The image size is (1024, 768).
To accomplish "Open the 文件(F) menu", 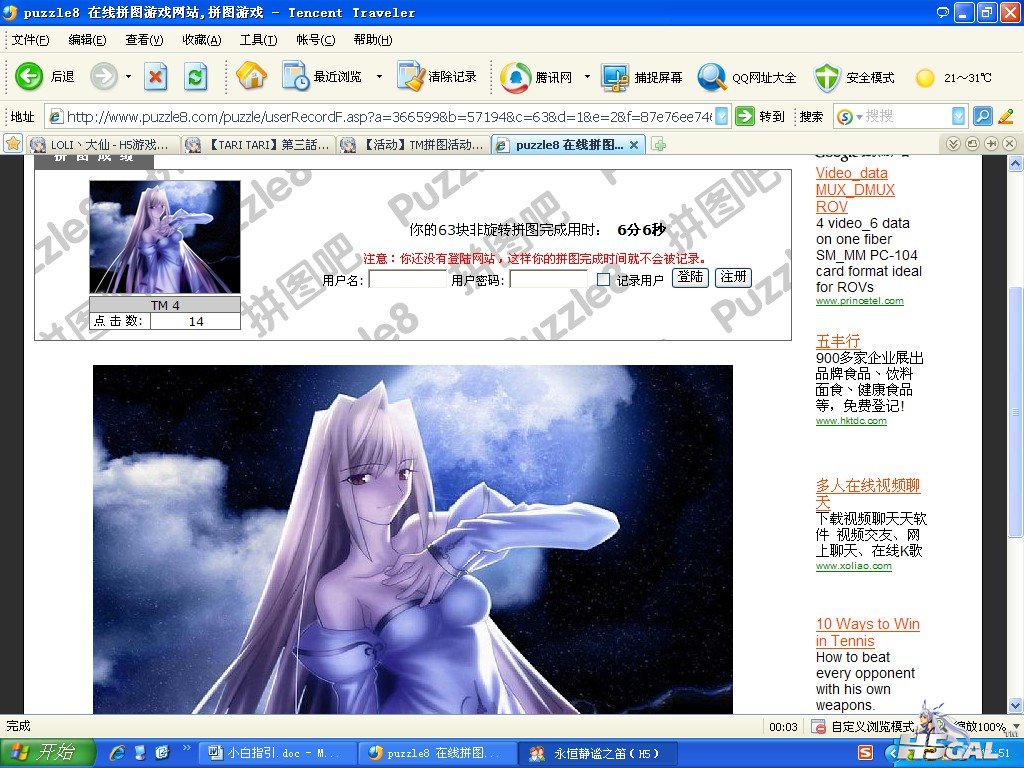I will 30,40.
